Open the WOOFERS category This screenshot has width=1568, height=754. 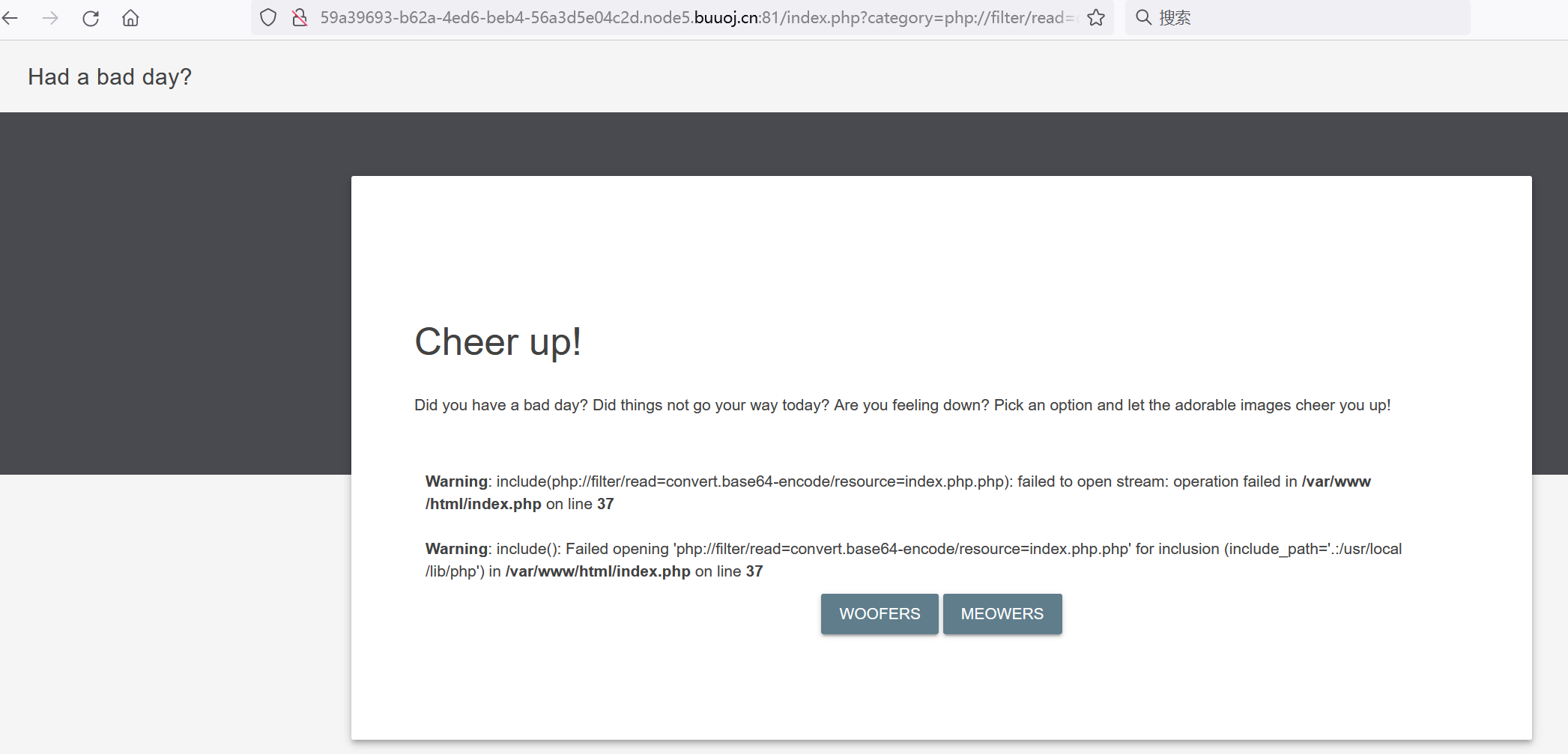tap(880, 614)
